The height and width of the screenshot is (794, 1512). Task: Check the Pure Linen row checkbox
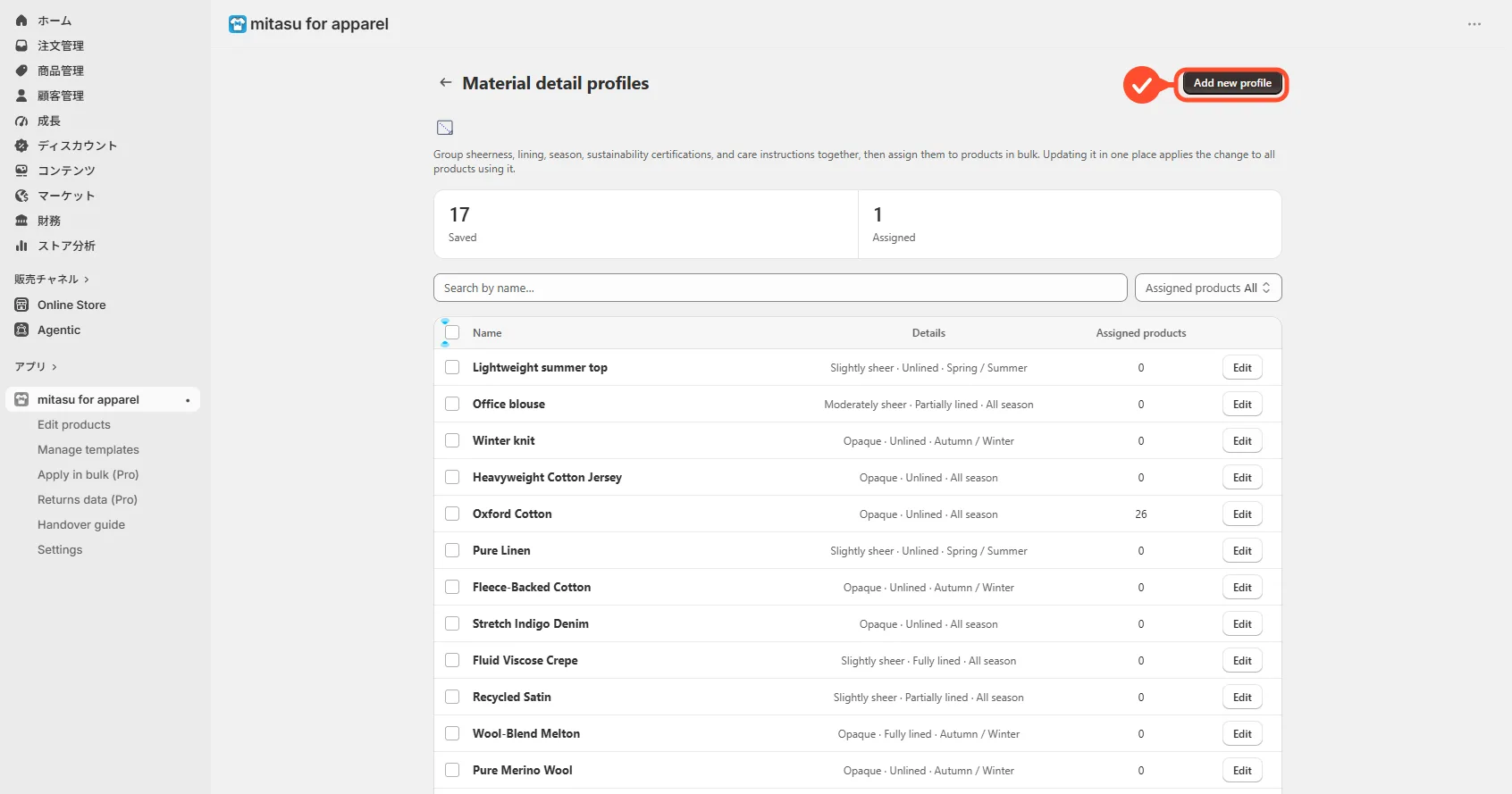point(452,550)
